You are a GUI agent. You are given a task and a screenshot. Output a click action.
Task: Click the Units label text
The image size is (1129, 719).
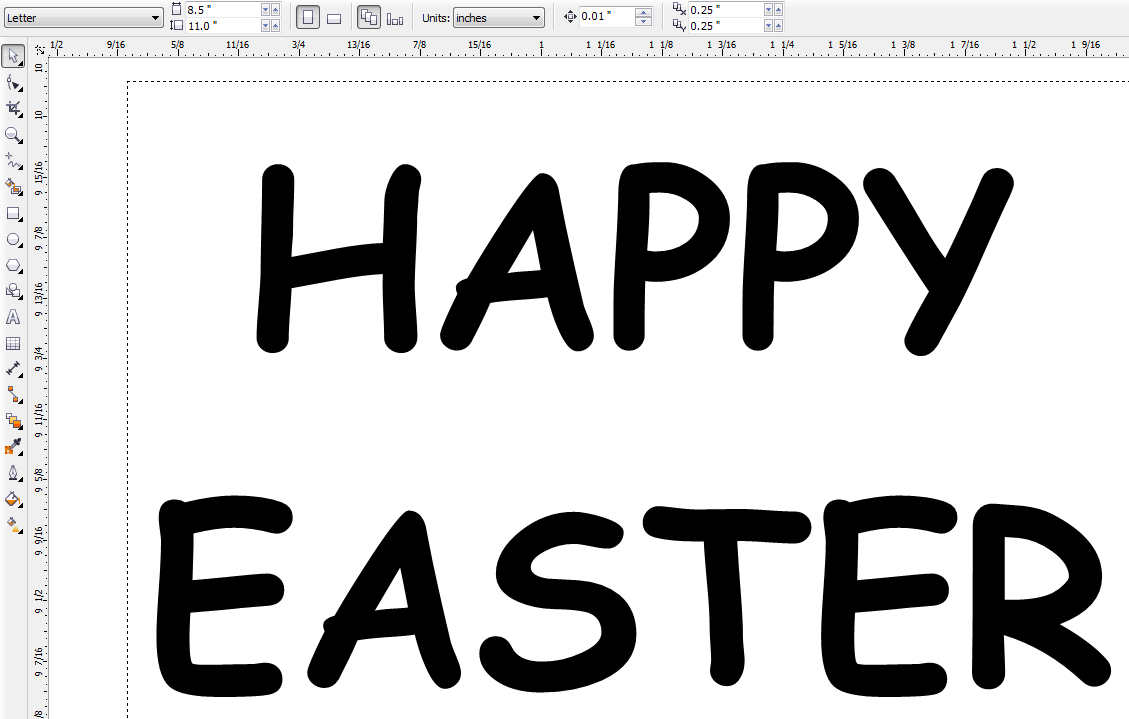click(x=436, y=18)
